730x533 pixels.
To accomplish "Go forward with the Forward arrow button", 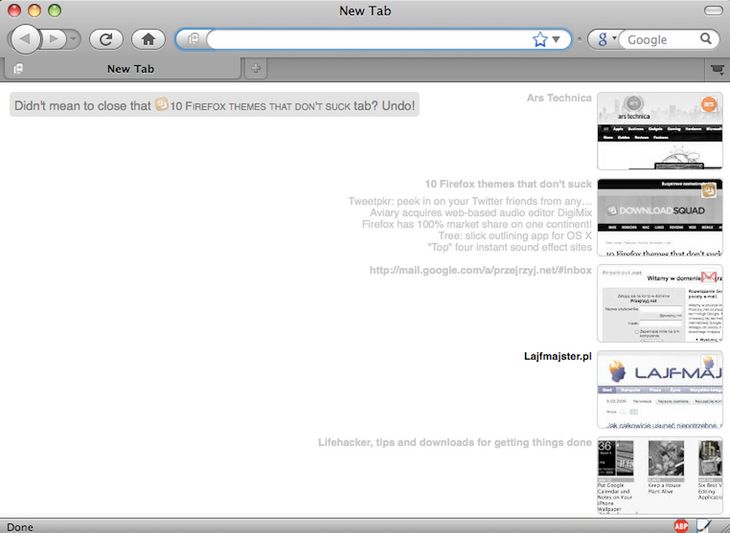I will tap(54, 39).
